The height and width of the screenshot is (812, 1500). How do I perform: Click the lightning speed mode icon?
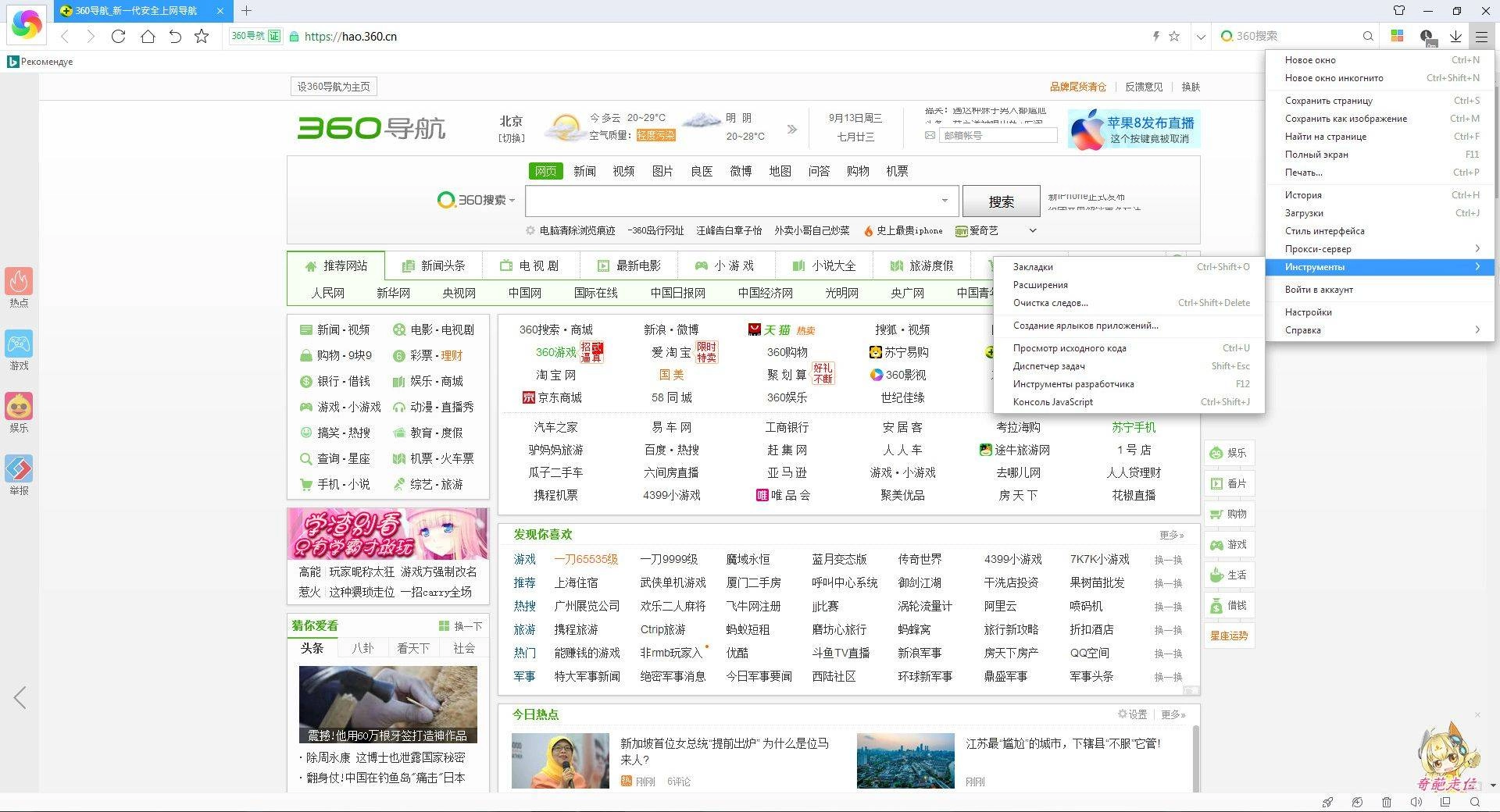tap(1156, 36)
